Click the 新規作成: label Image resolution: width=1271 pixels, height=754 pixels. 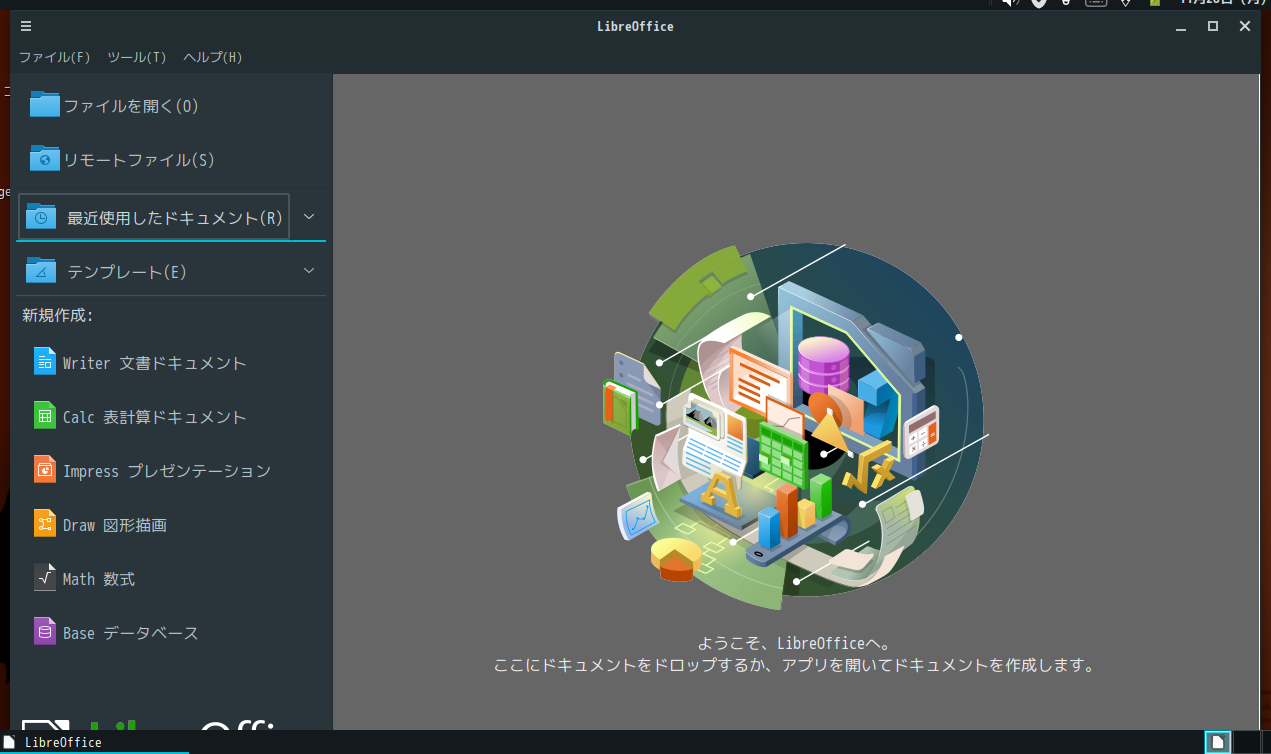coord(58,315)
